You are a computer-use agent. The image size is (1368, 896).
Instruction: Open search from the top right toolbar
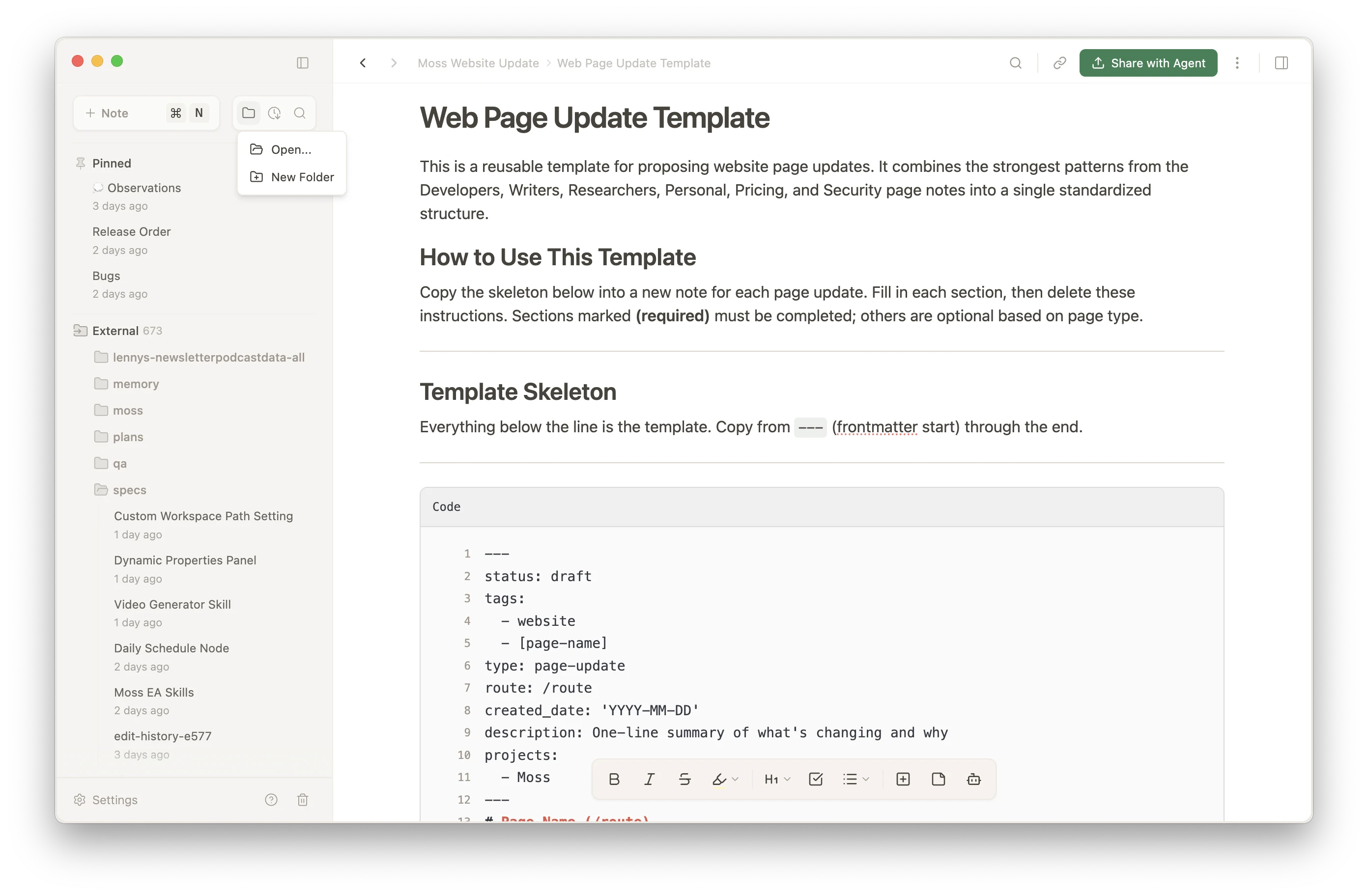tap(1016, 63)
